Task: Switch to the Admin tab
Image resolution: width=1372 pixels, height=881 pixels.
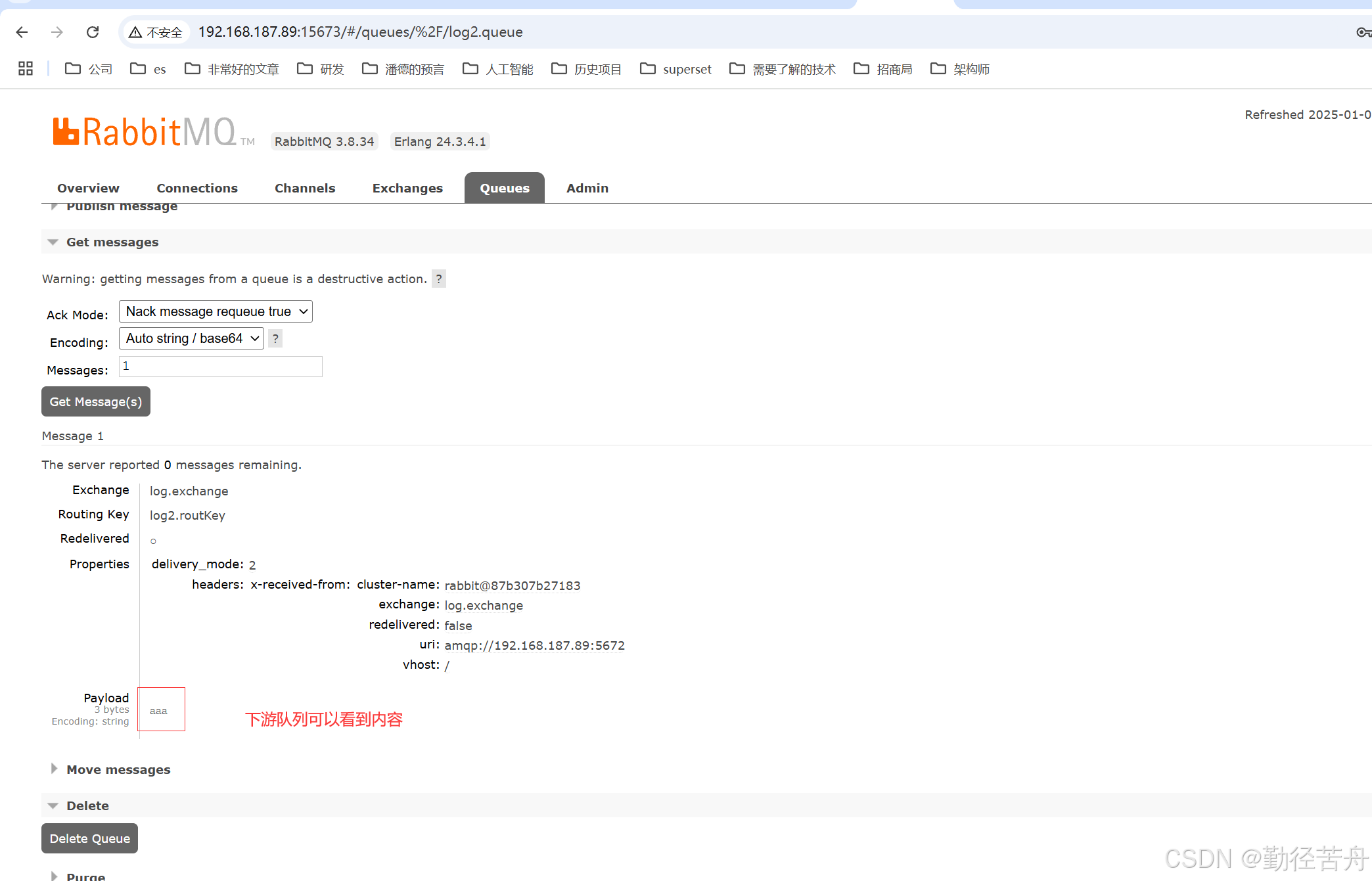Action: (587, 188)
